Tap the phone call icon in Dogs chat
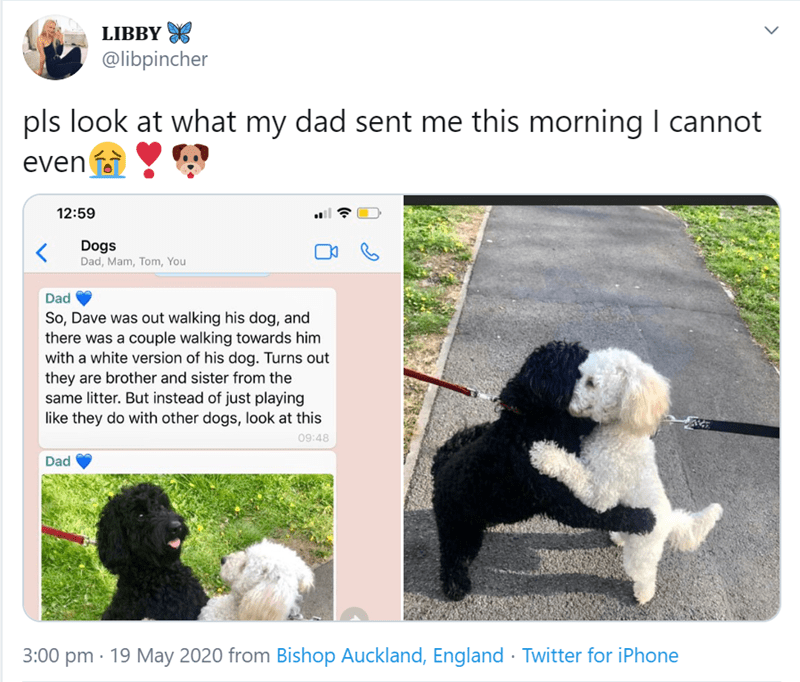 [x=369, y=252]
